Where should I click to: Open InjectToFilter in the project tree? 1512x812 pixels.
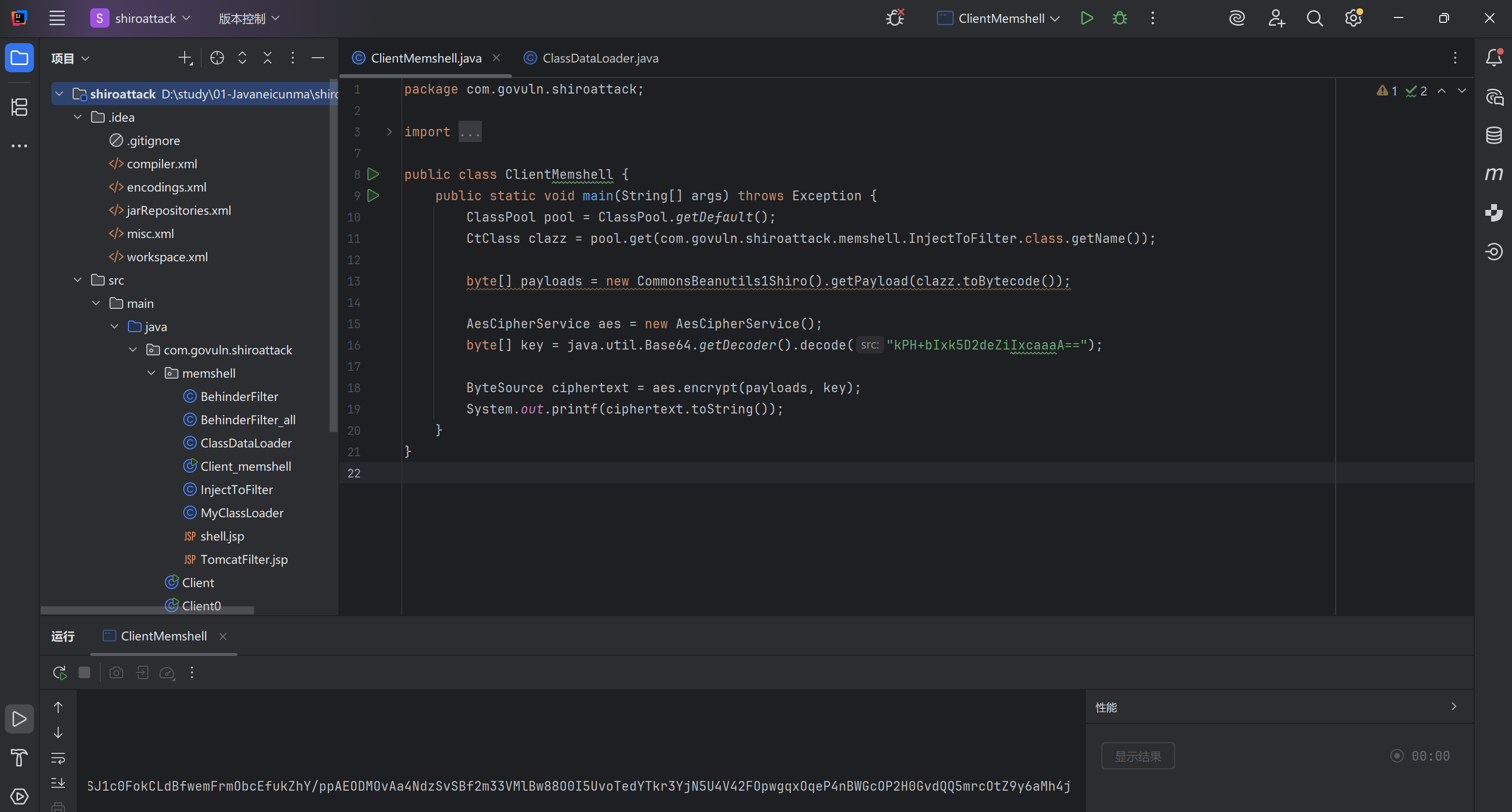pos(236,489)
